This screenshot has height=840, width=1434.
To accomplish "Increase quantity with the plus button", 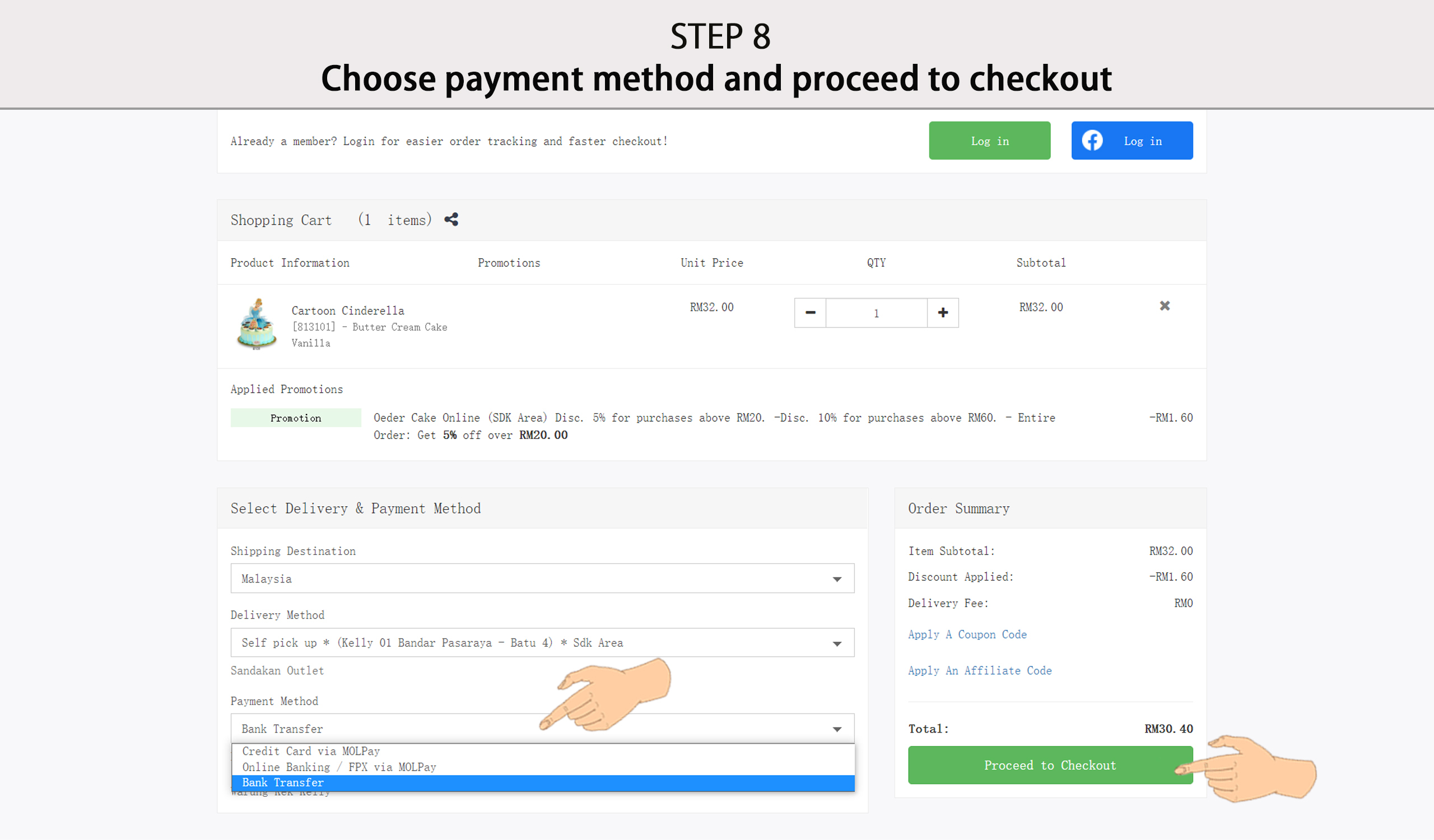I will click(x=942, y=313).
